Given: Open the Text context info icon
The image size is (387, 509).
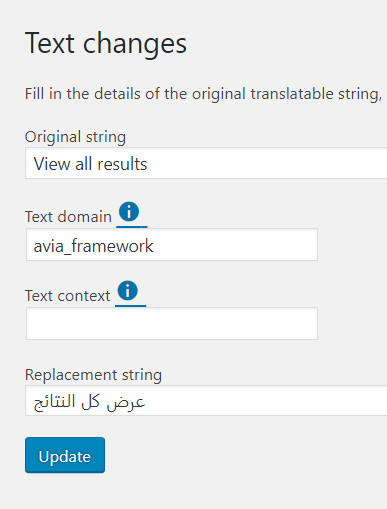Looking at the screenshot, I should (x=128, y=290).
